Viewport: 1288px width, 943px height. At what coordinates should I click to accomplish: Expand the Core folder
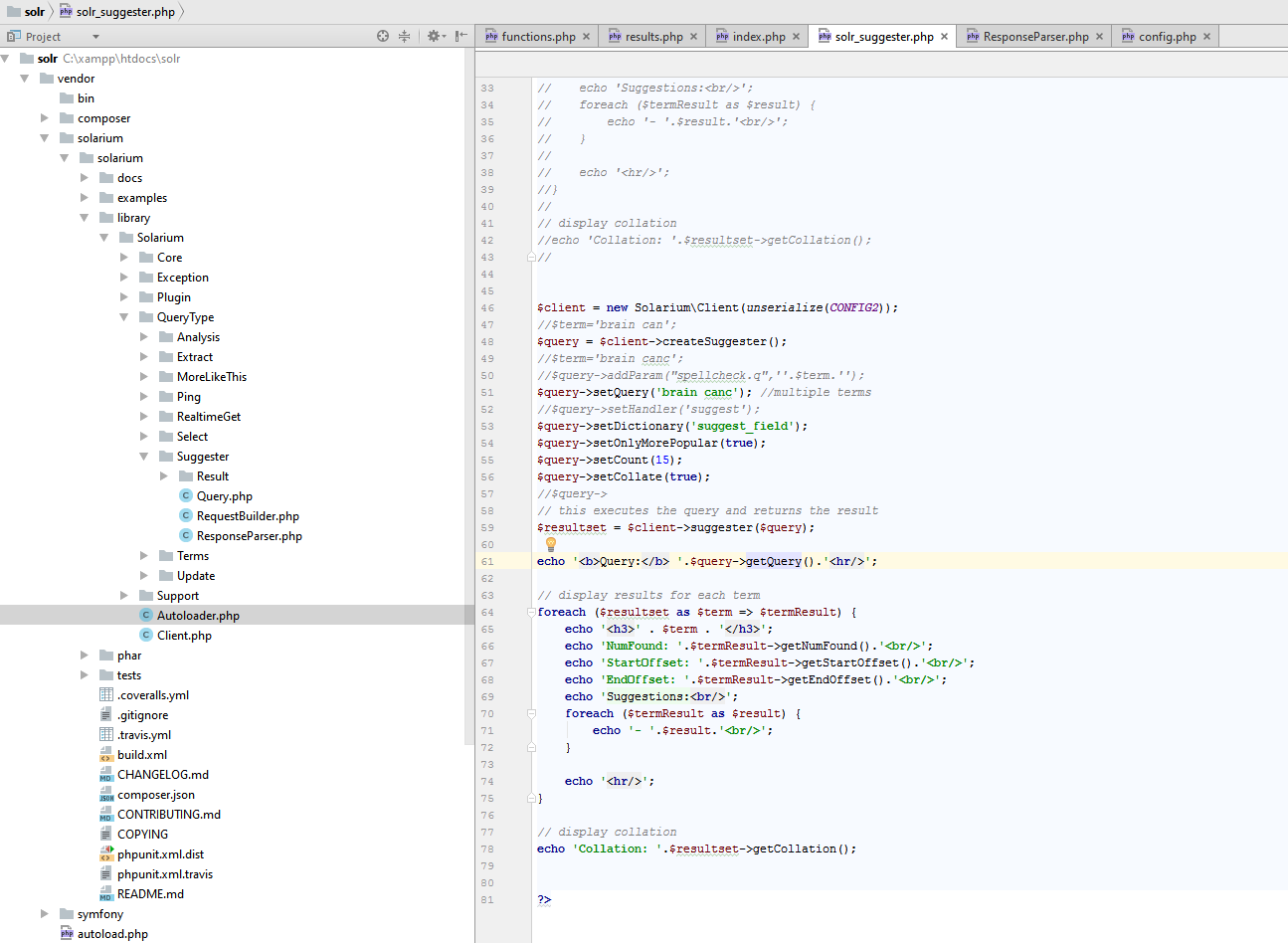[124, 258]
